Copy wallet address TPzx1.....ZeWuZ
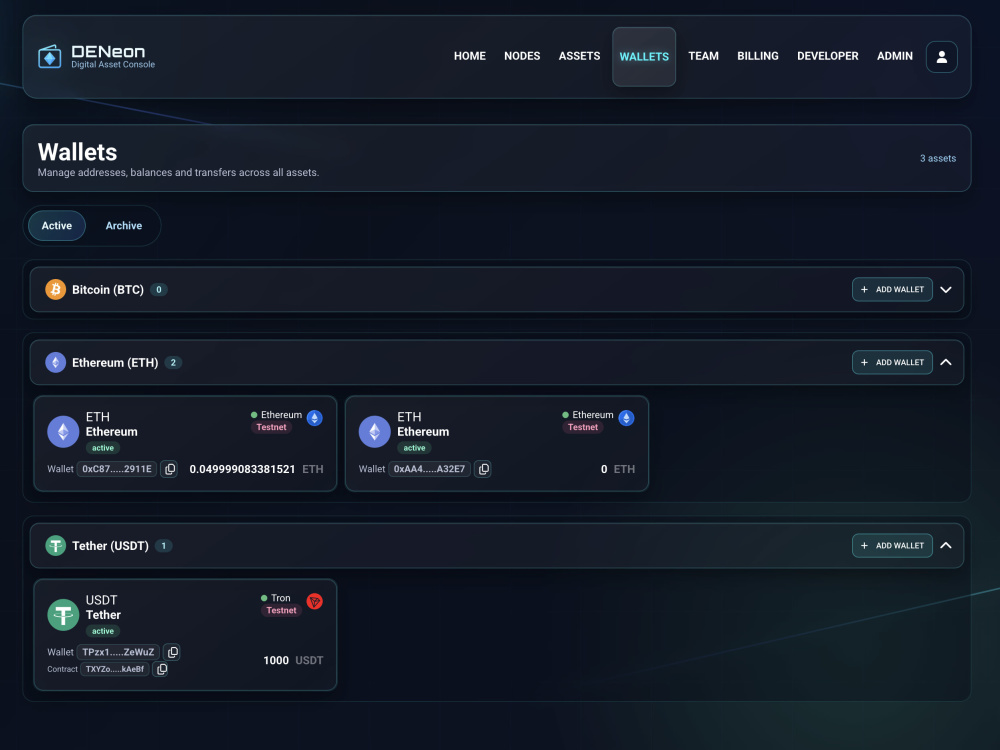Image resolution: width=1000 pixels, height=750 pixels. pyautogui.click(x=172, y=652)
